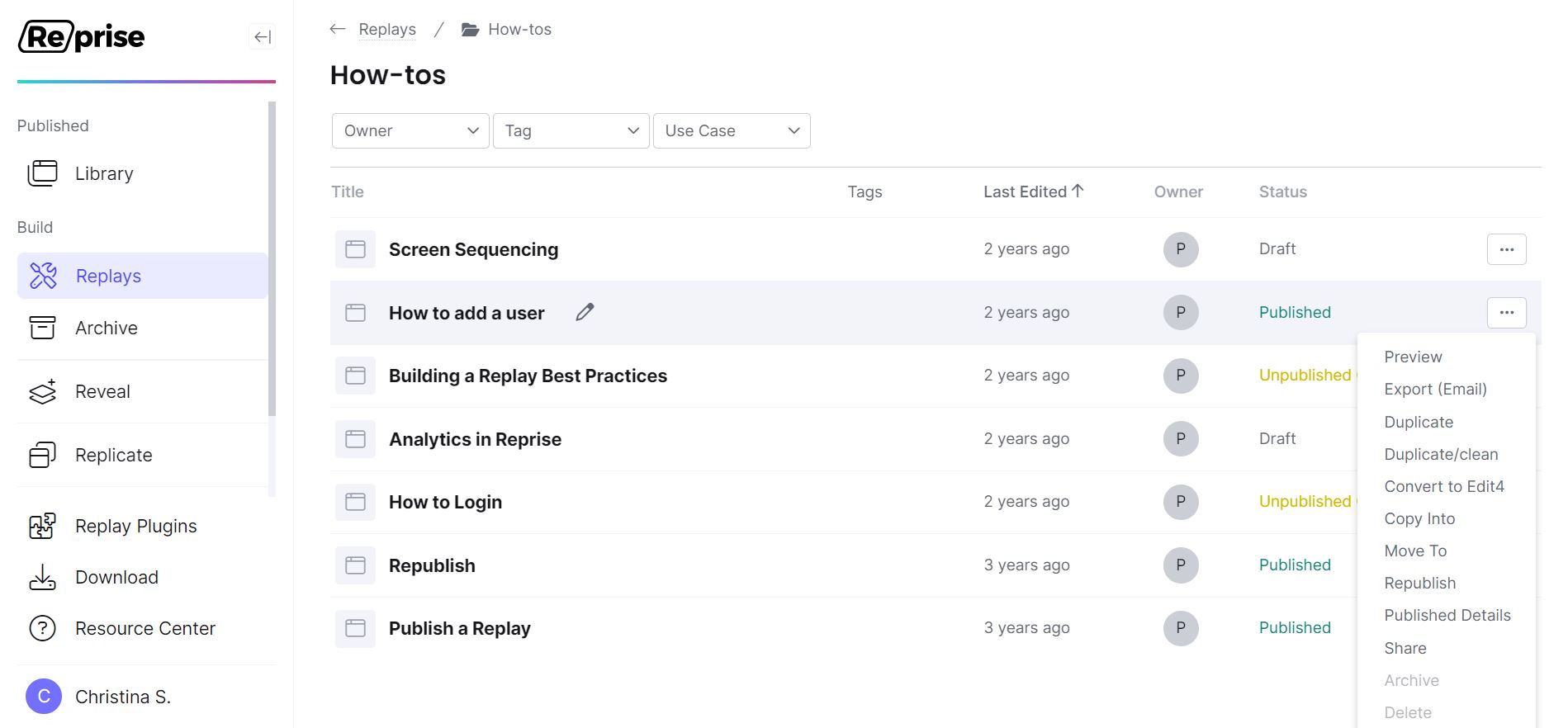Open the Library section icon
Screen dimensions: 1568x728
(x=43, y=173)
